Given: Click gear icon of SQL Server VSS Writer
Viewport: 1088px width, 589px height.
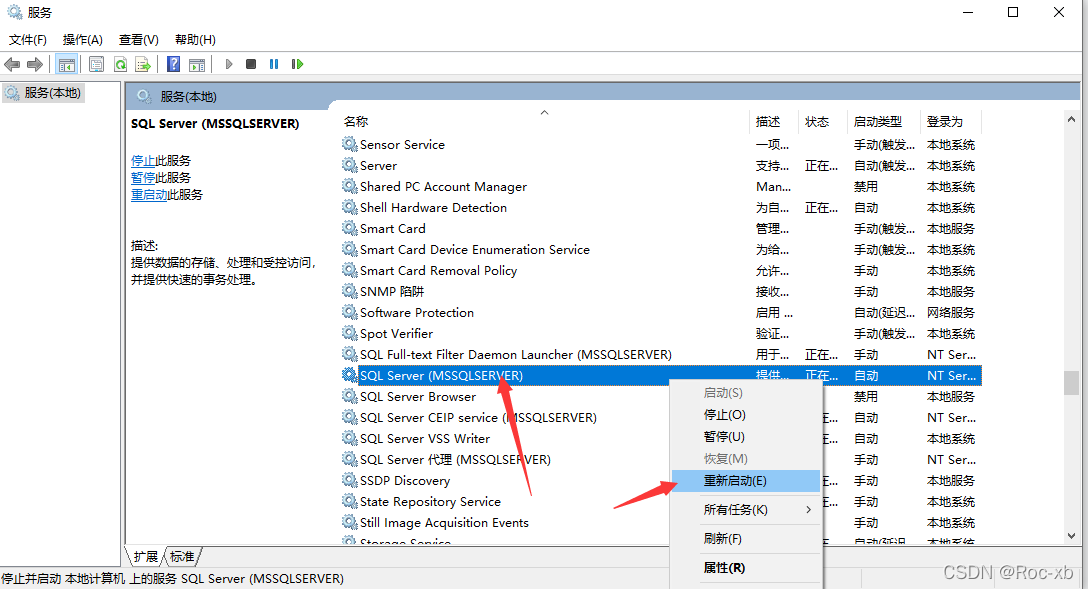Looking at the screenshot, I should click(349, 438).
